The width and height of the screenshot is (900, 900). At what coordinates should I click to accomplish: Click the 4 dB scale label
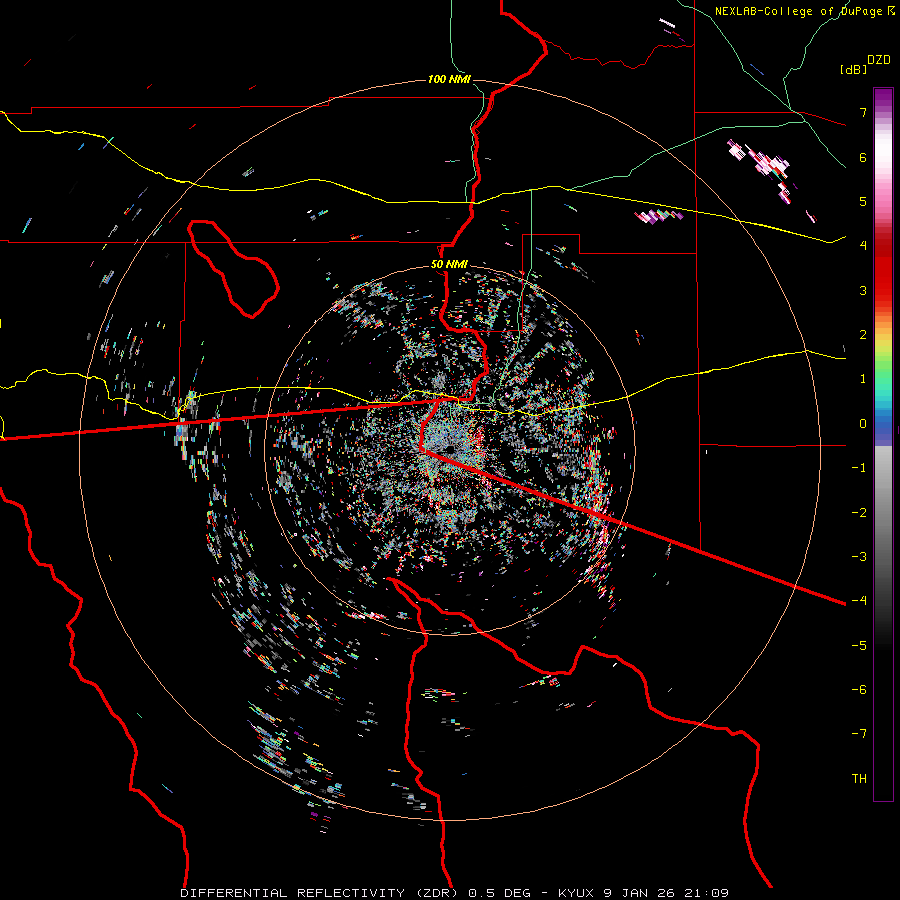(x=863, y=246)
